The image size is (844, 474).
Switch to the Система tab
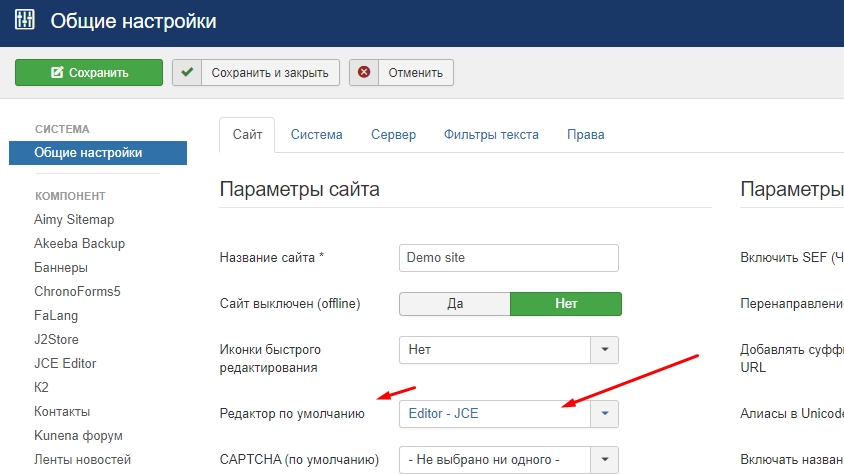[x=316, y=134]
